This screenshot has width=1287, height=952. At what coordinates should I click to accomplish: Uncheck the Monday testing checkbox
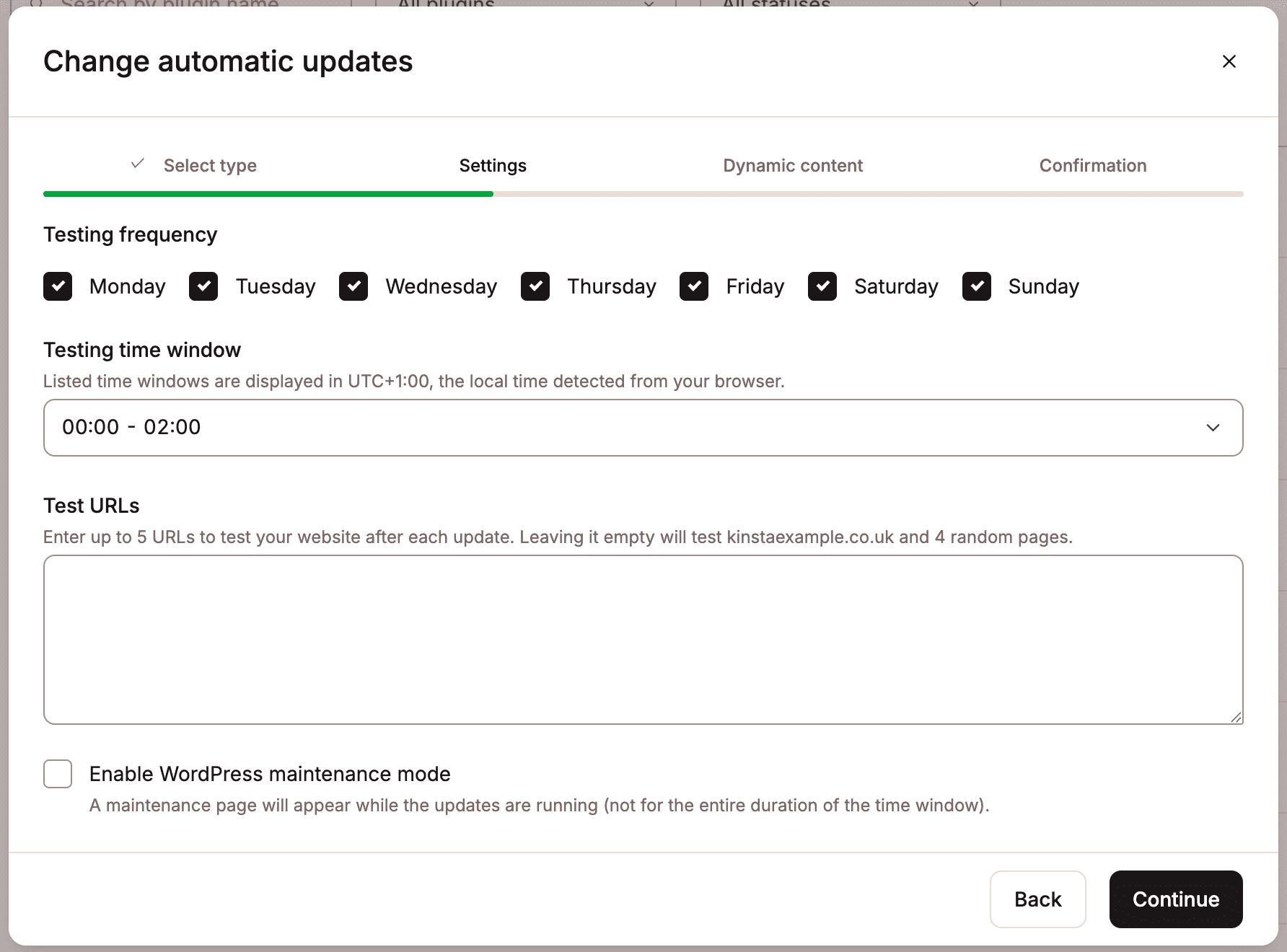tap(58, 286)
